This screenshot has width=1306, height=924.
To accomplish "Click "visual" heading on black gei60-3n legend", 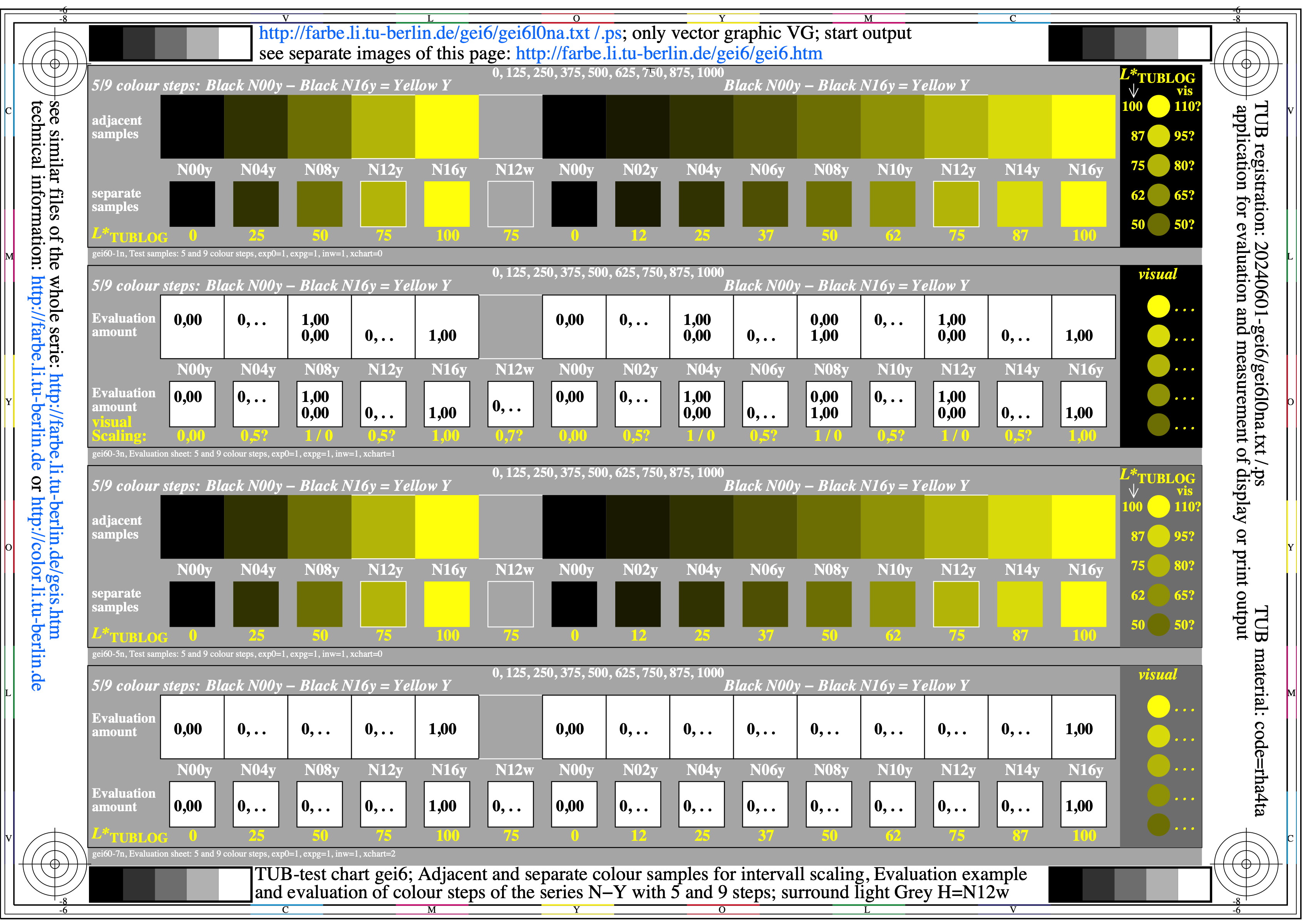I will point(1157,274).
